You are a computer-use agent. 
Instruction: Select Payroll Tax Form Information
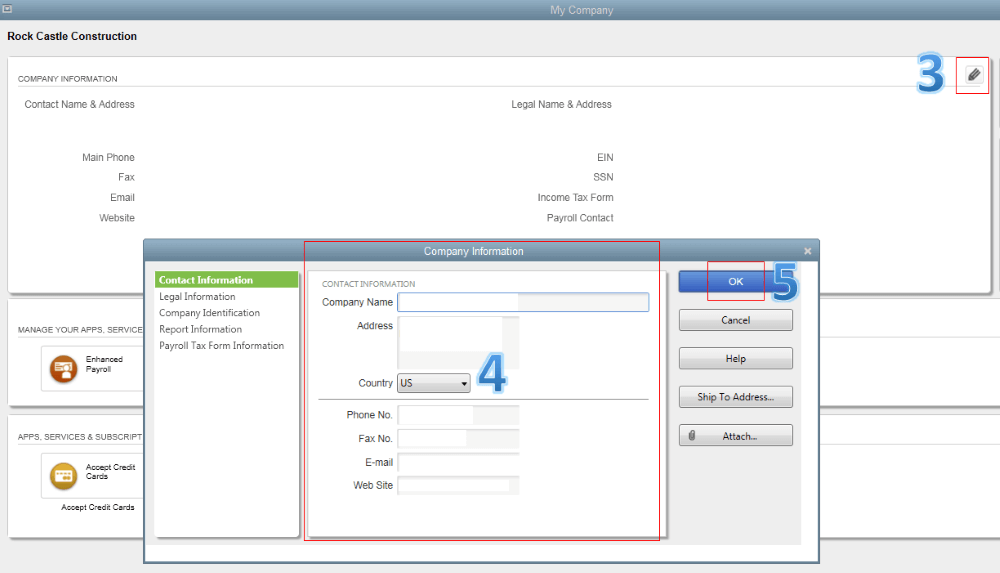(221, 346)
